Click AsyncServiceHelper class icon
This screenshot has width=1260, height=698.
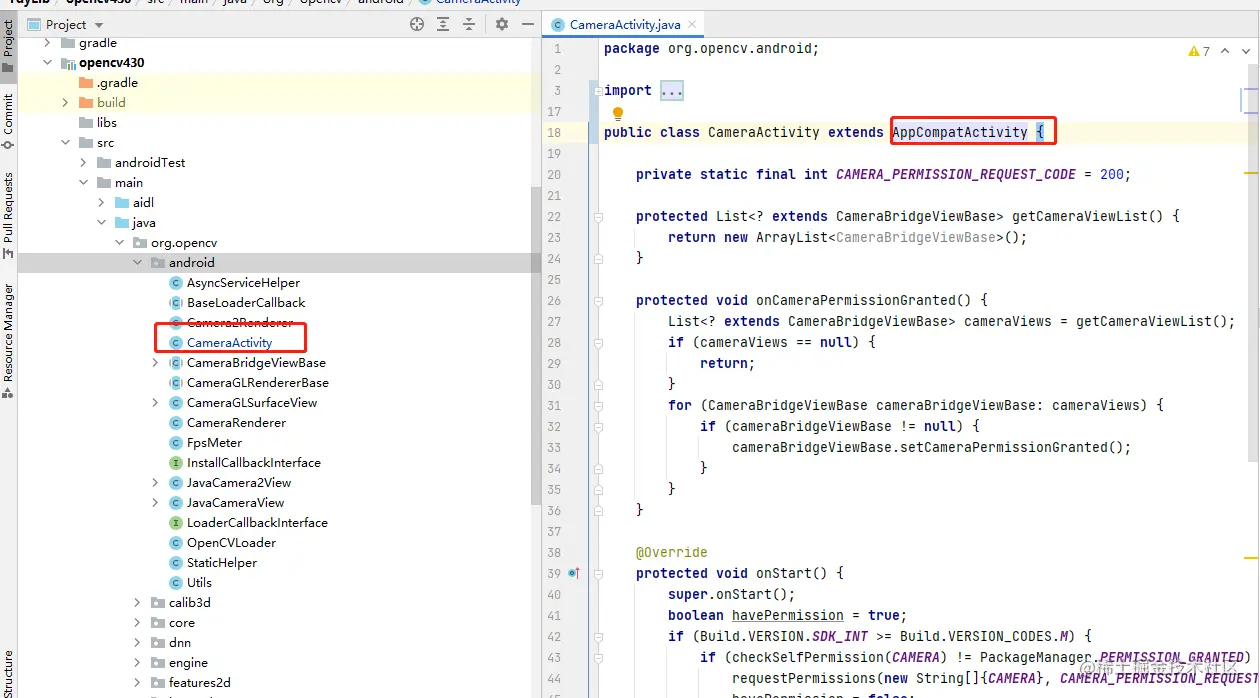176,283
